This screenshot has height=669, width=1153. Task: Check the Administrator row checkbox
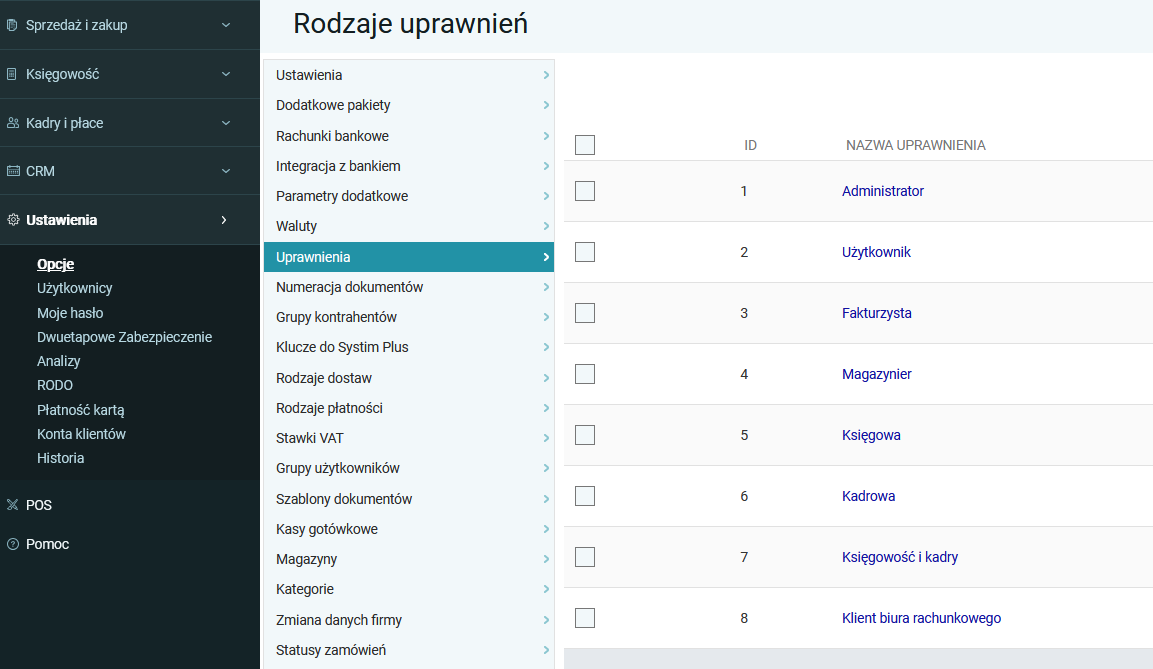pyautogui.click(x=585, y=191)
